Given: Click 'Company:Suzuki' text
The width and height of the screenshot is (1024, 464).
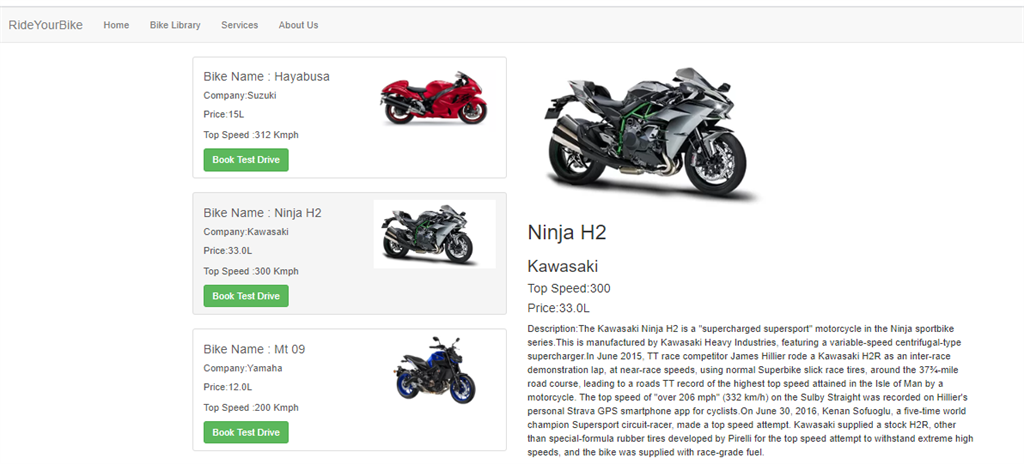Looking at the screenshot, I should [x=240, y=95].
